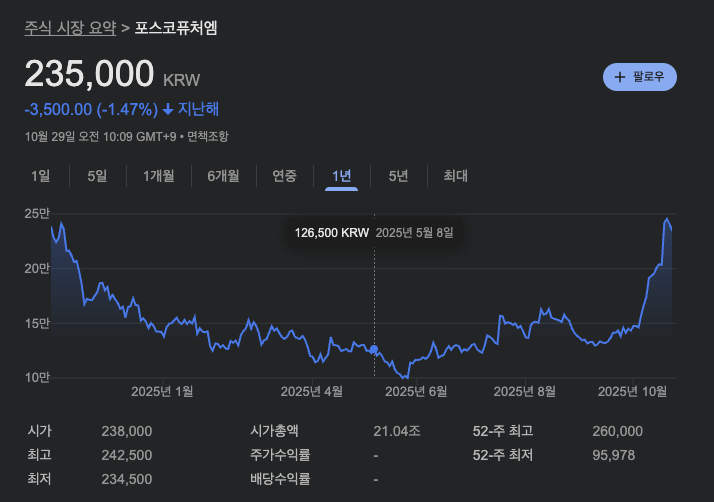Click the active 1년 tab
714x502 pixels.
coord(341,176)
